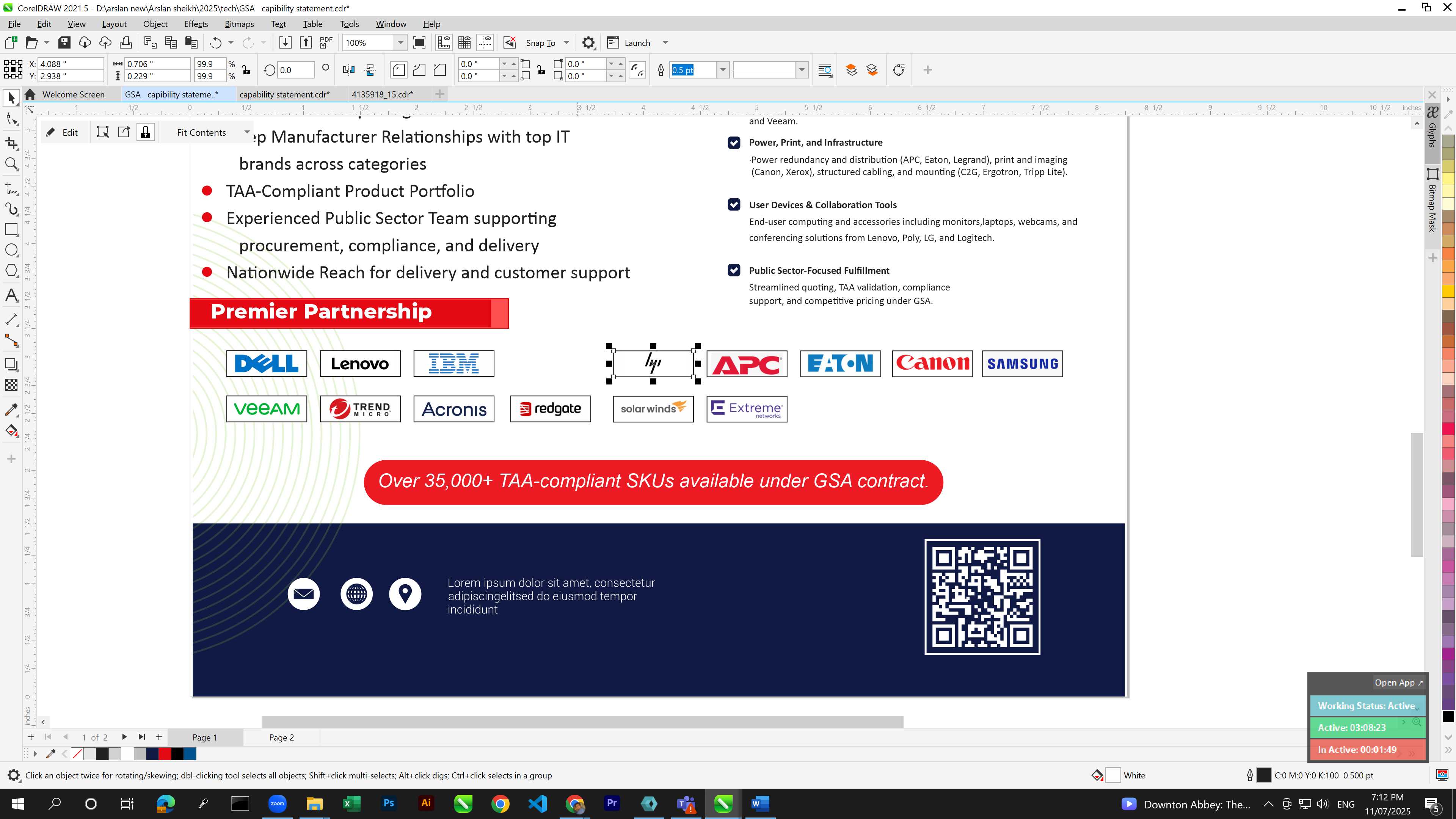The width and height of the screenshot is (1456, 819).
Task: Open the zoom level 100% dropdown
Action: [x=400, y=42]
